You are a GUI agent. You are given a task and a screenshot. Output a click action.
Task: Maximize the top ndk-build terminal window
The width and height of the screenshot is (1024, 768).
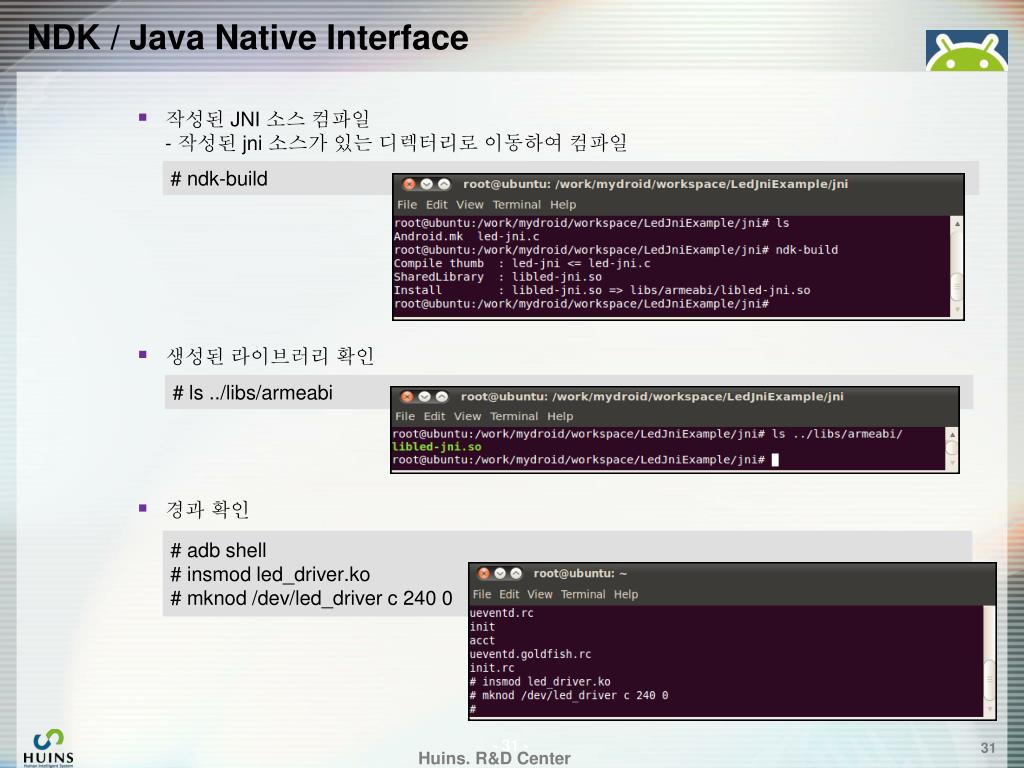tap(443, 184)
